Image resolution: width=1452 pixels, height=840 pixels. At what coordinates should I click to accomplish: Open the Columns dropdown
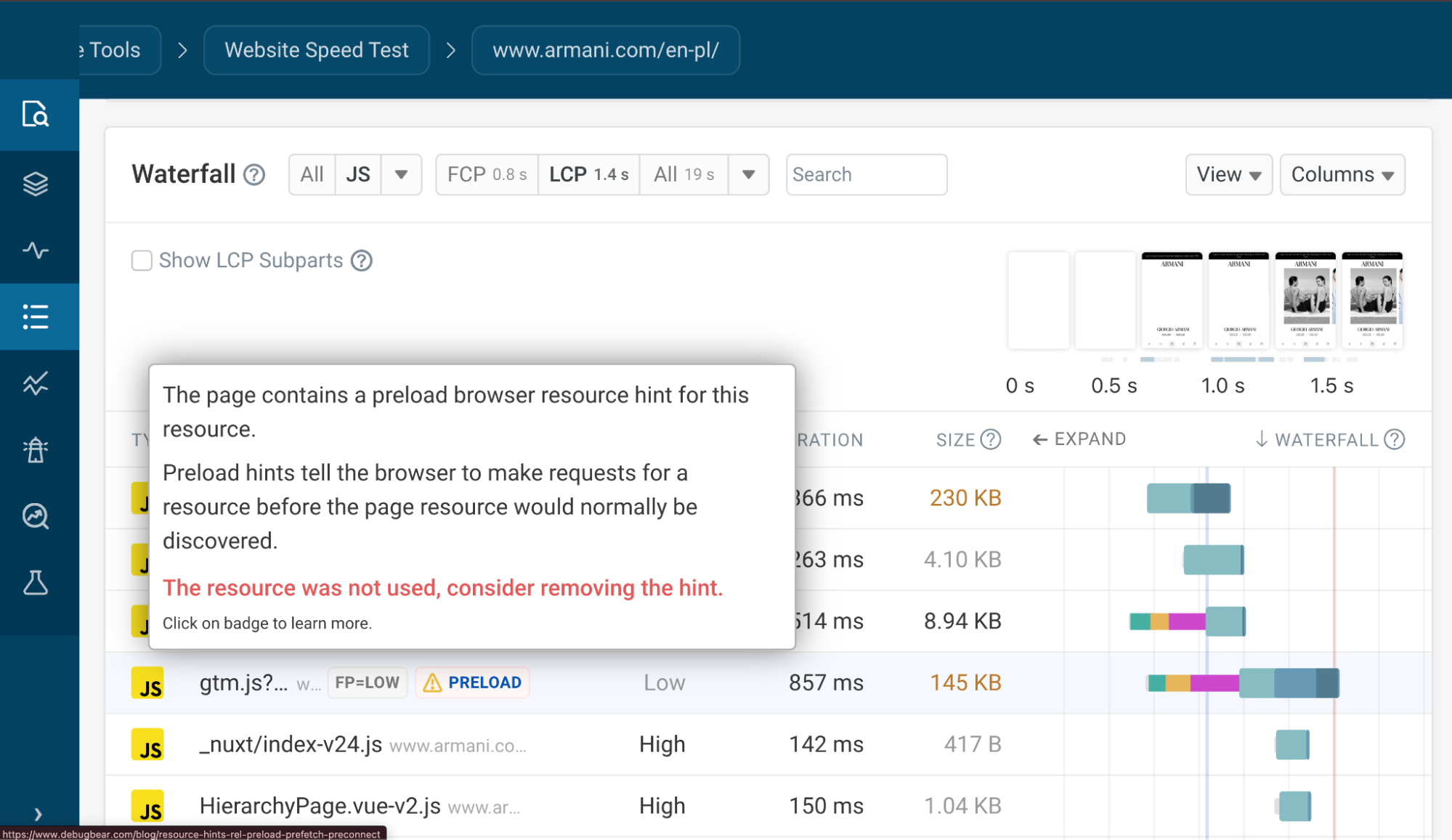[1342, 174]
